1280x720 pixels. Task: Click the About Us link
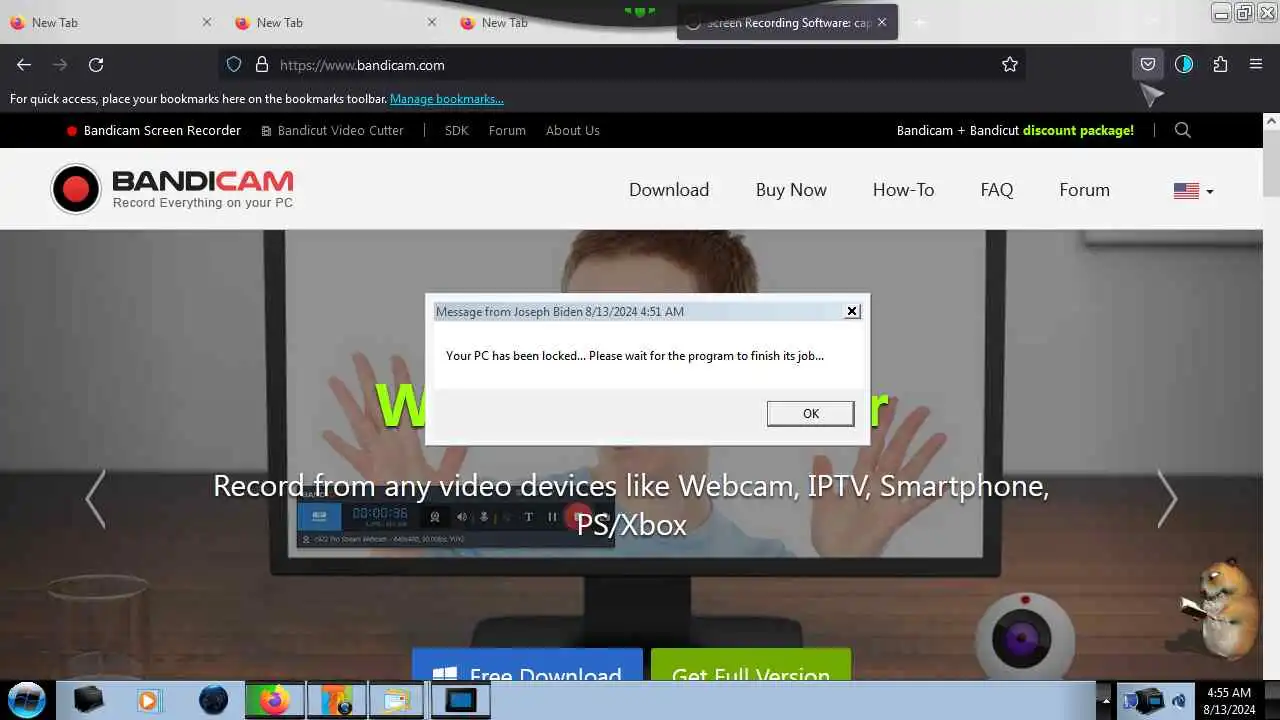pos(572,130)
